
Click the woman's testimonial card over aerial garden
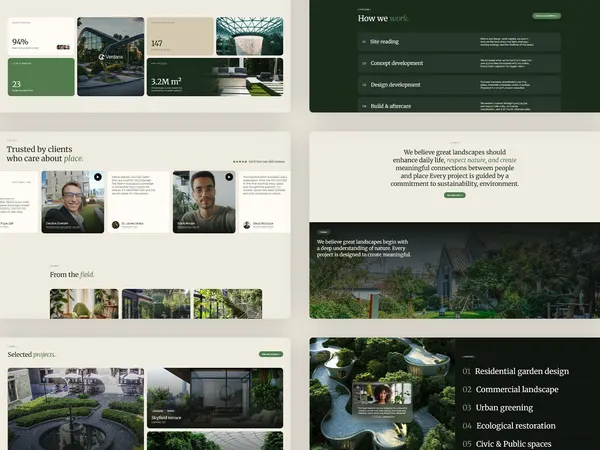(x=382, y=402)
